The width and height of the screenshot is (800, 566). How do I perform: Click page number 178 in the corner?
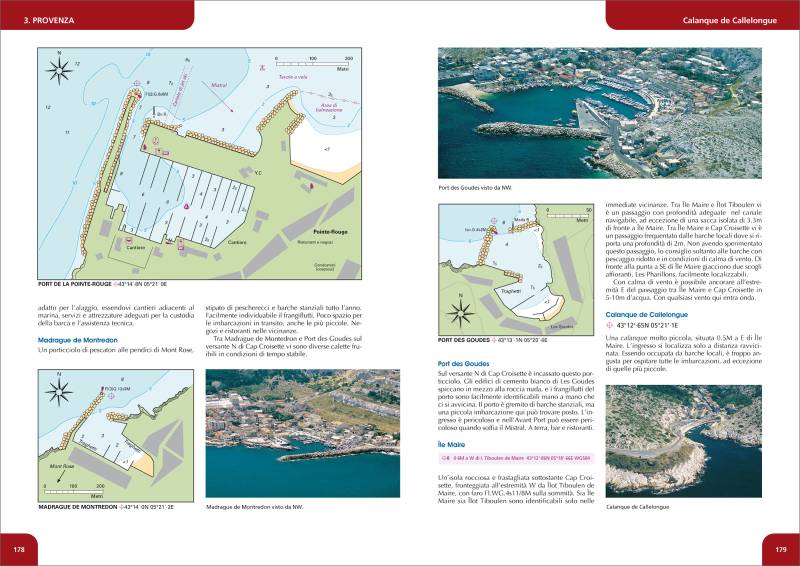point(19,549)
